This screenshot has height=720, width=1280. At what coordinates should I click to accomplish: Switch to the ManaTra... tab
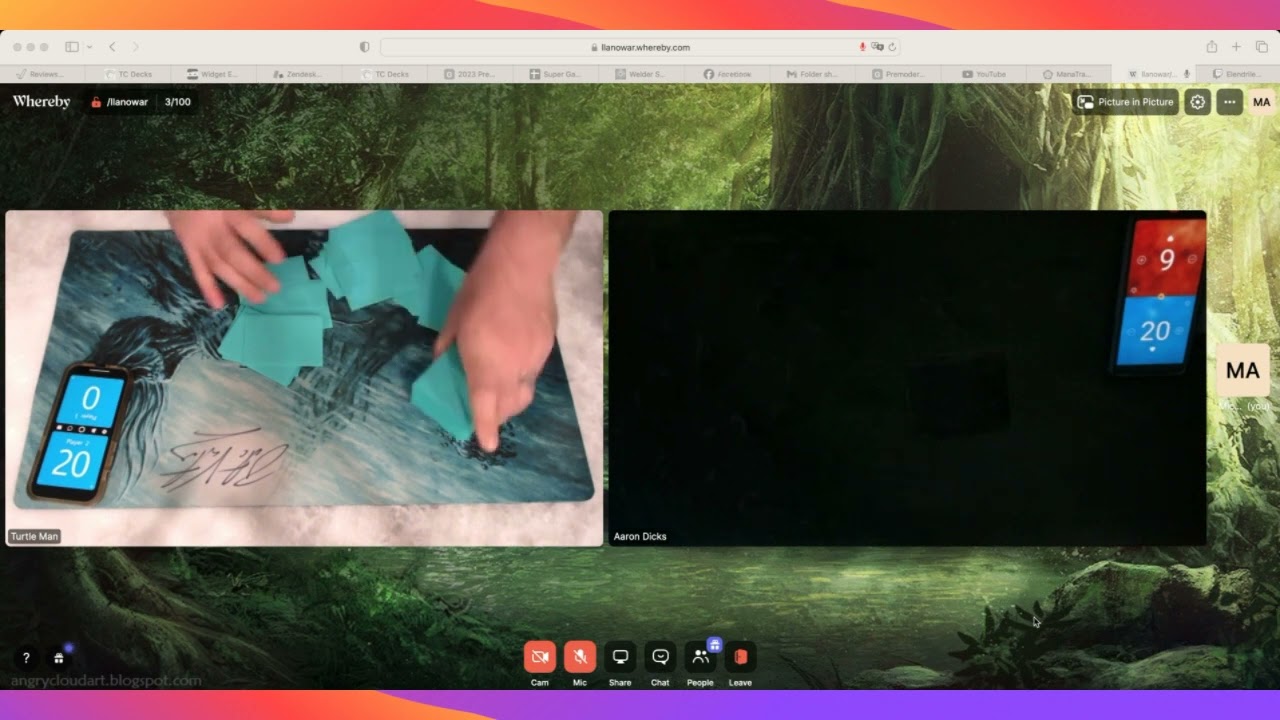1068,74
